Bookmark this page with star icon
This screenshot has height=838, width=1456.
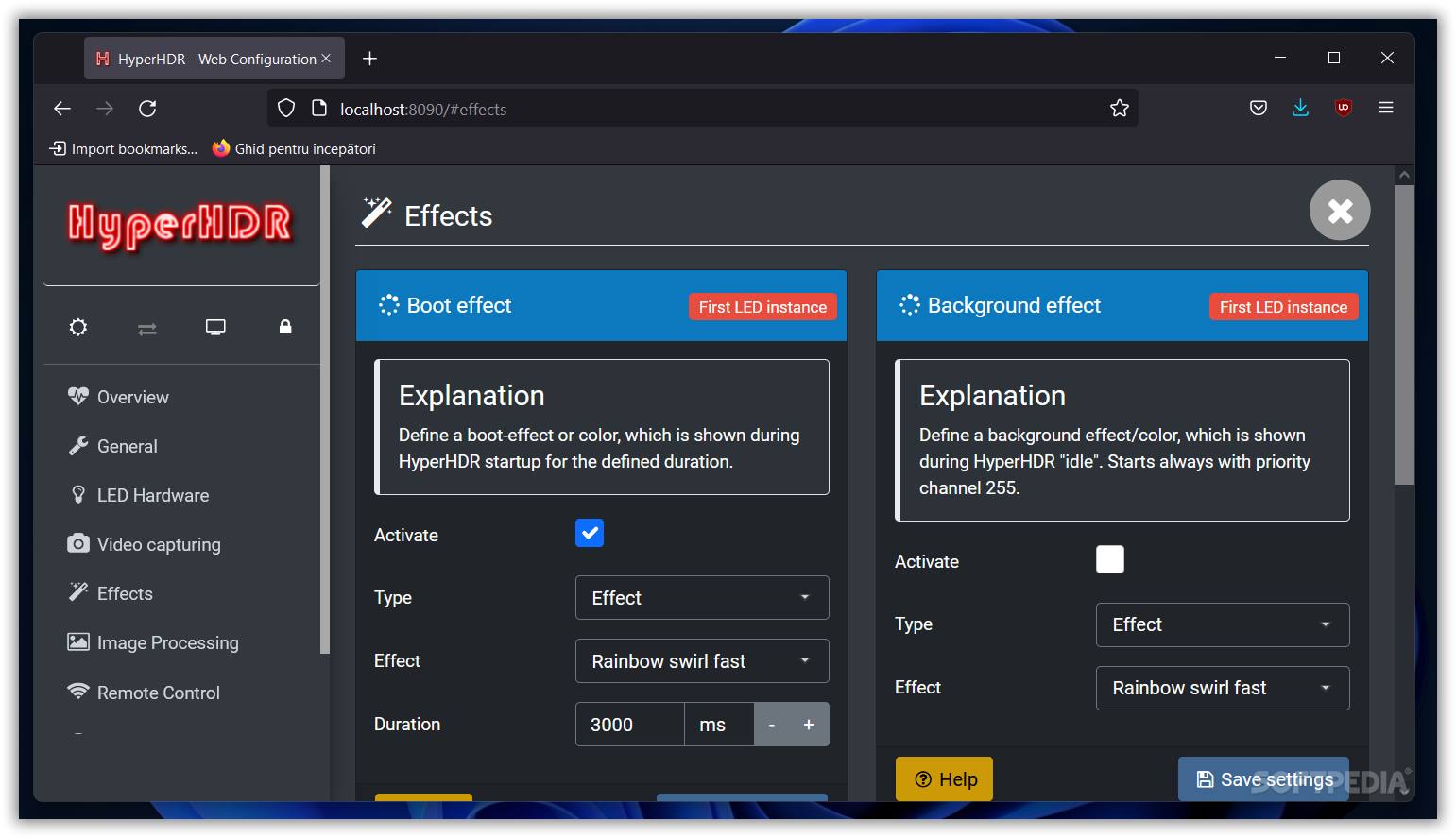(x=1120, y=109)
